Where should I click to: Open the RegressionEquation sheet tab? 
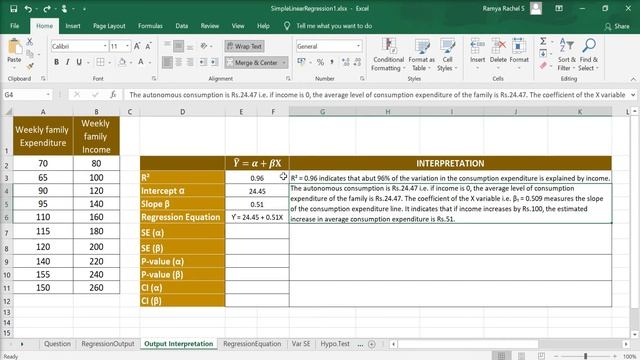pos(252,344)
